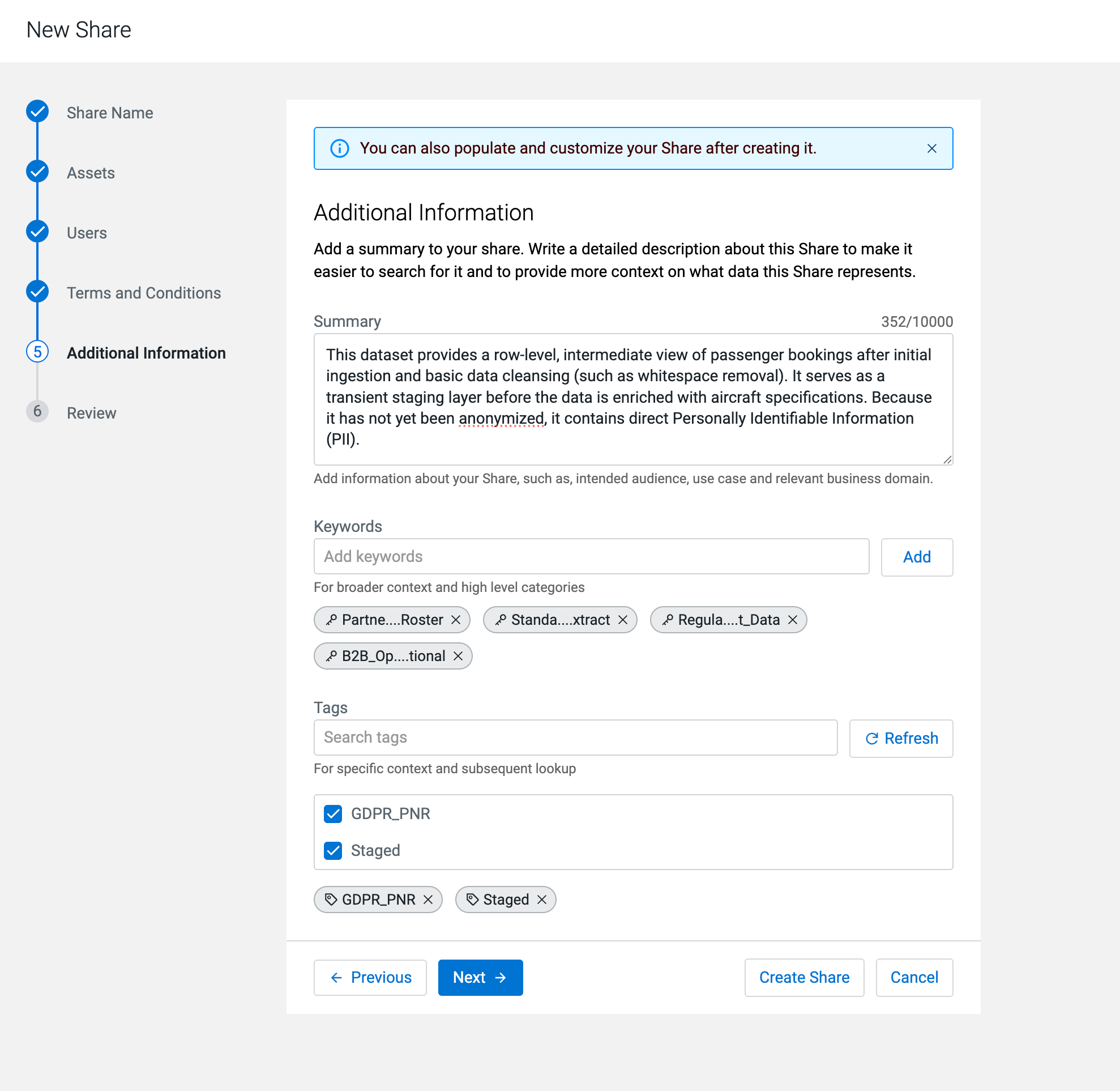Click the Add keyword button
This screenshot has height=1091, width=1120.
click(916, 557)
